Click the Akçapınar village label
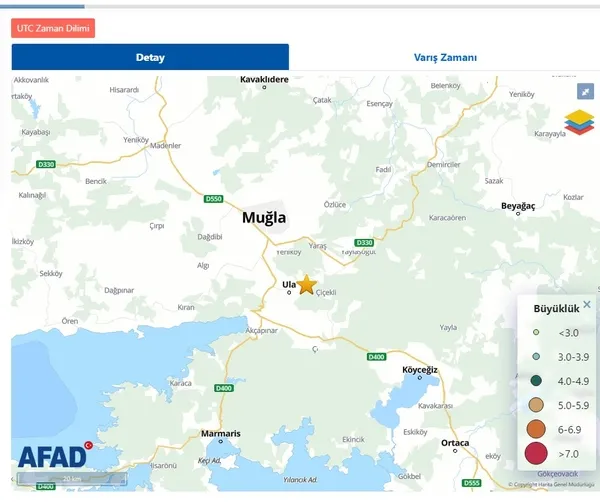 [262, 330]
